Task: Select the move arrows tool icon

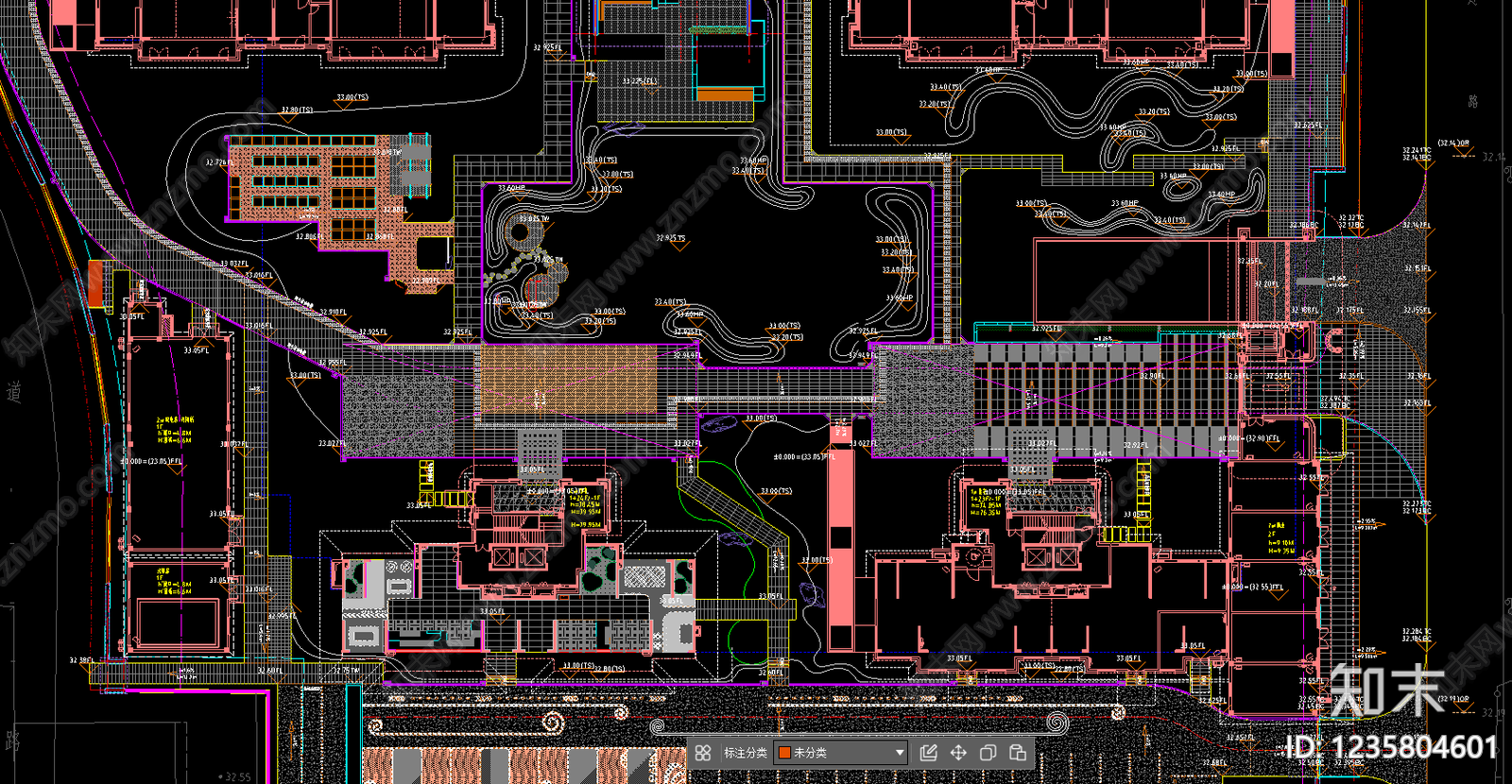Action: [958, 753]
